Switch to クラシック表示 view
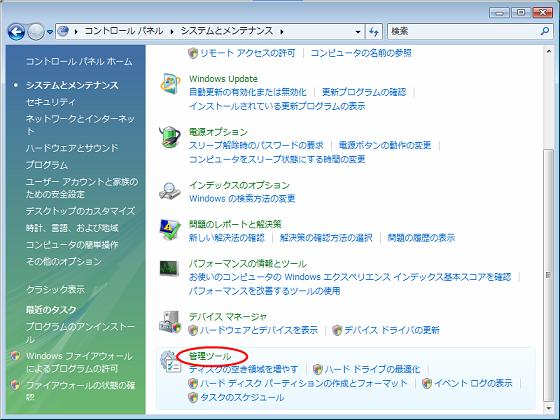The width and height of the screenshot is (560, 420). [x=55, y=289]
